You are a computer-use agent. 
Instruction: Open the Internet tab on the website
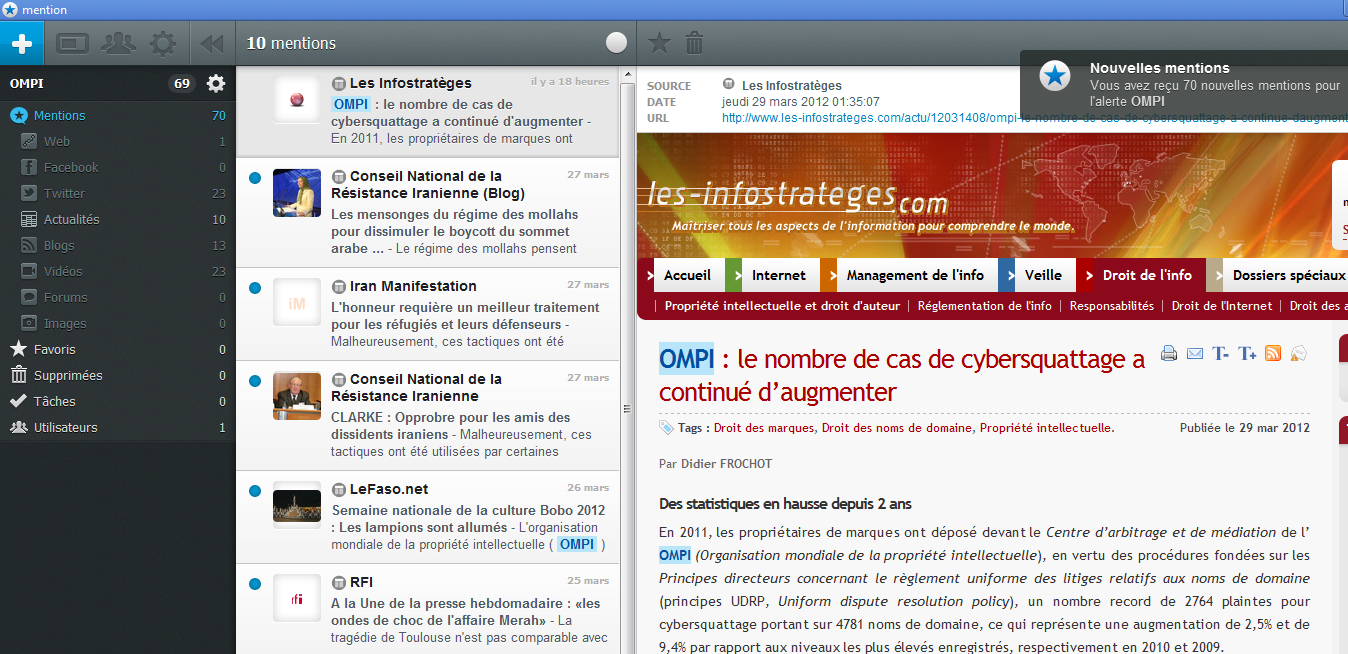[x=780, y=275]
